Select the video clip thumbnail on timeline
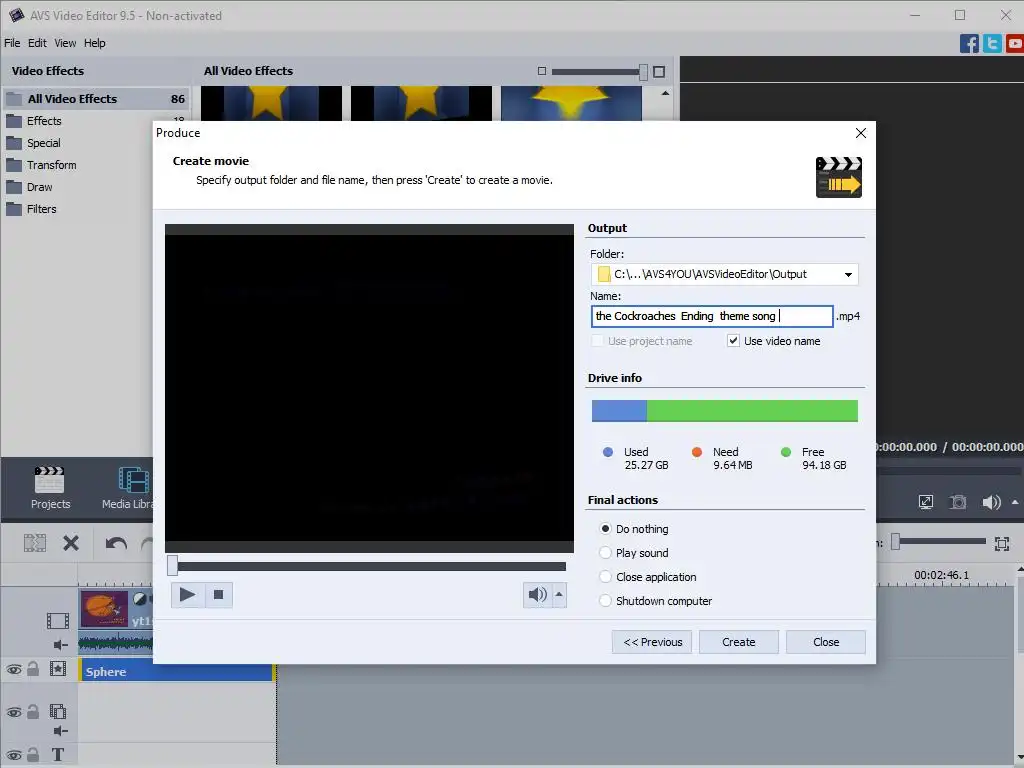Screen dimensions: 1024x768 [104, 609]
